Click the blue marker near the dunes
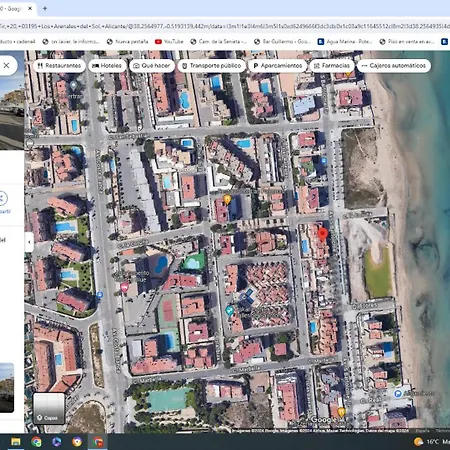The width and height of the screenshot is (450, 450). click(324, 161)
